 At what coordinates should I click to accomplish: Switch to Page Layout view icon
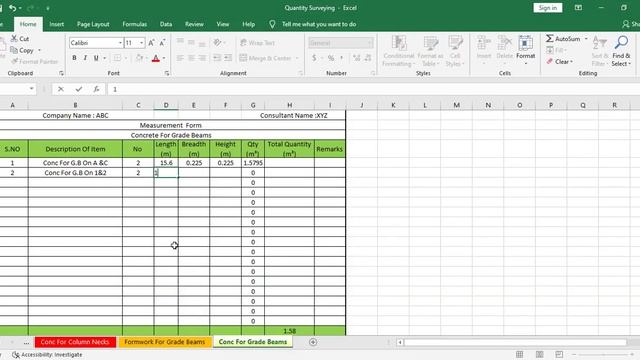click(539, 354)
